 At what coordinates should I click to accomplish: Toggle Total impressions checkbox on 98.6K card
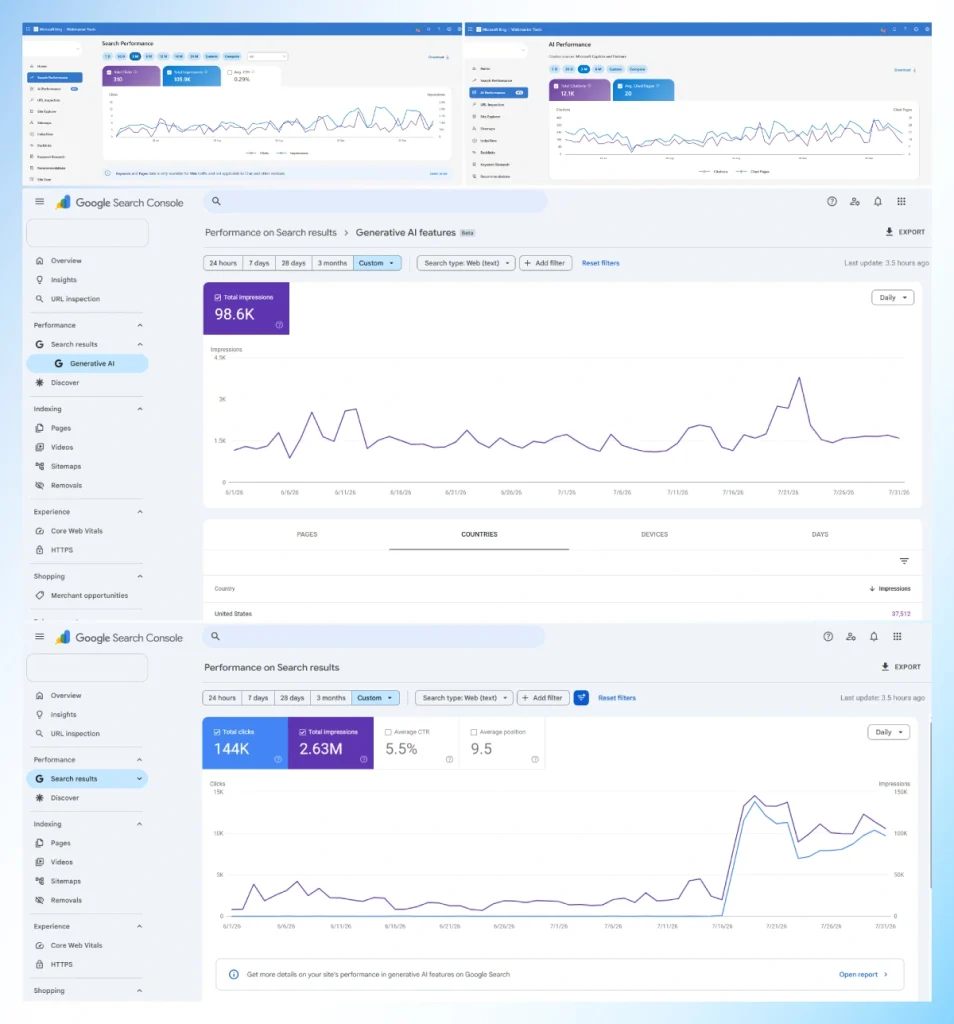217,297
